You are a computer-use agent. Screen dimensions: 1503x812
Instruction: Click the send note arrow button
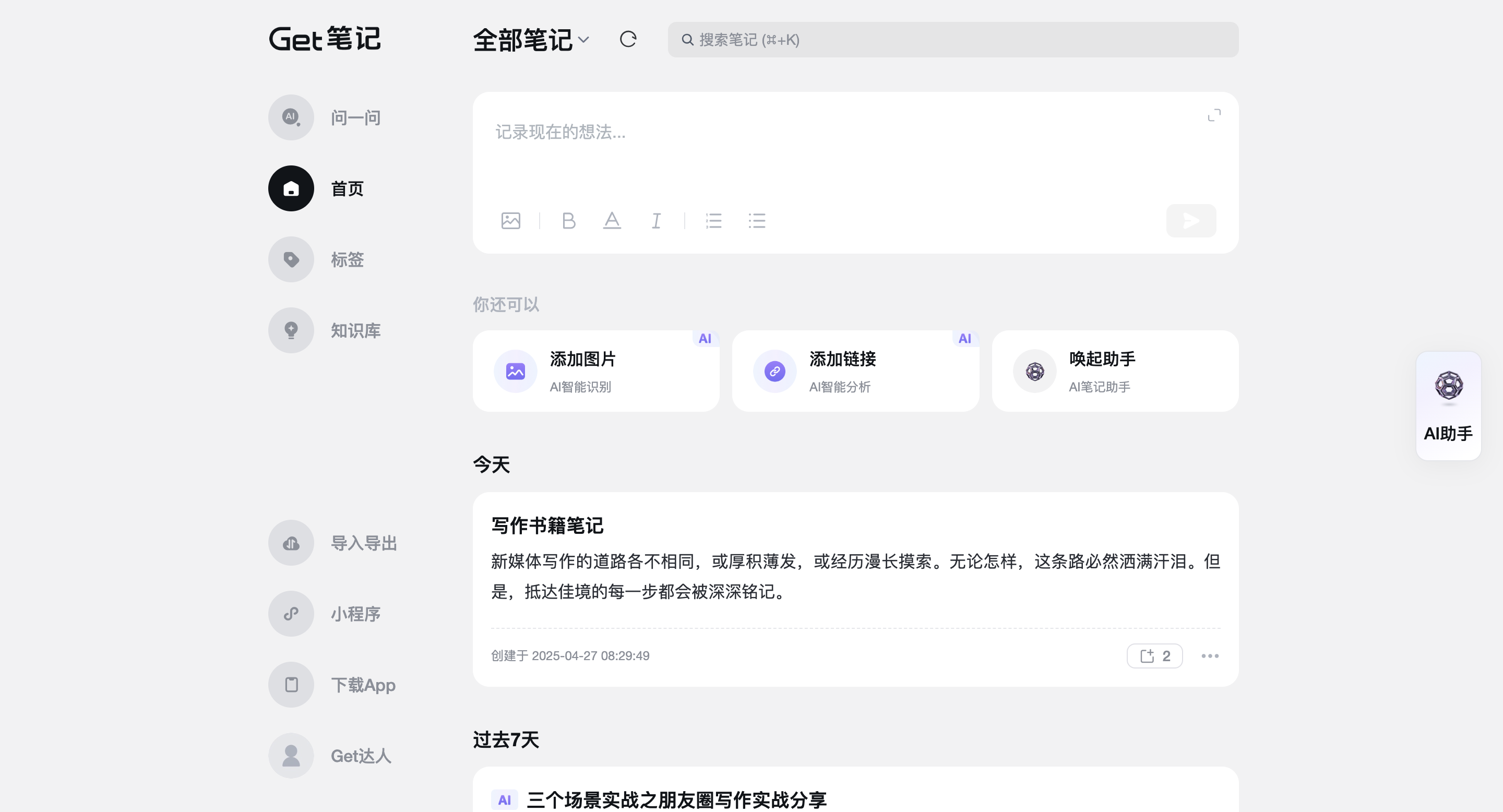(1191, 221)
